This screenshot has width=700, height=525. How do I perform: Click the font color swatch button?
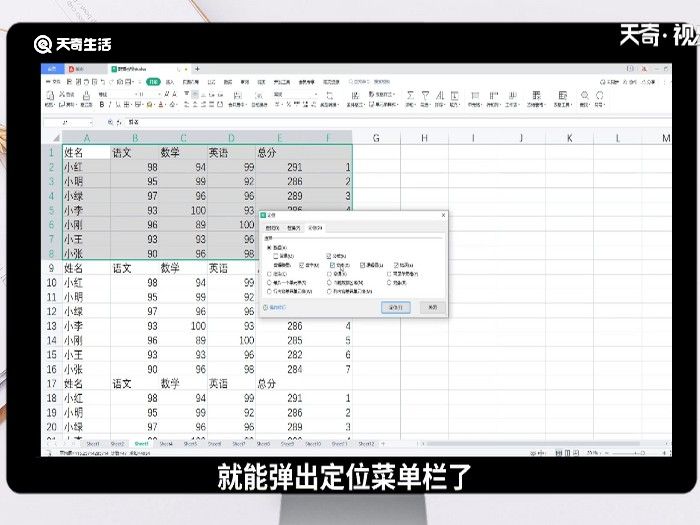coord(161,105)
